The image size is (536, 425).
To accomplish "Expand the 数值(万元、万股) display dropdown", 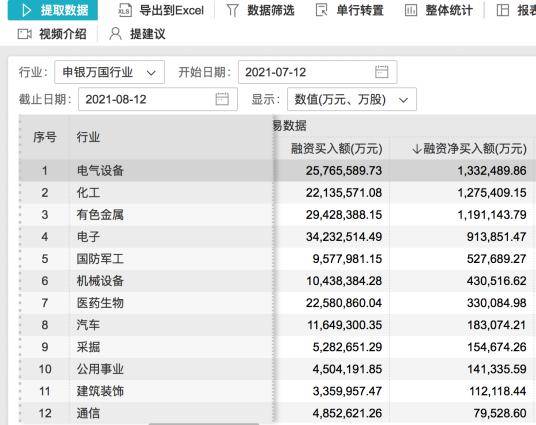I will pyautogui.click(x=352, y=99).
